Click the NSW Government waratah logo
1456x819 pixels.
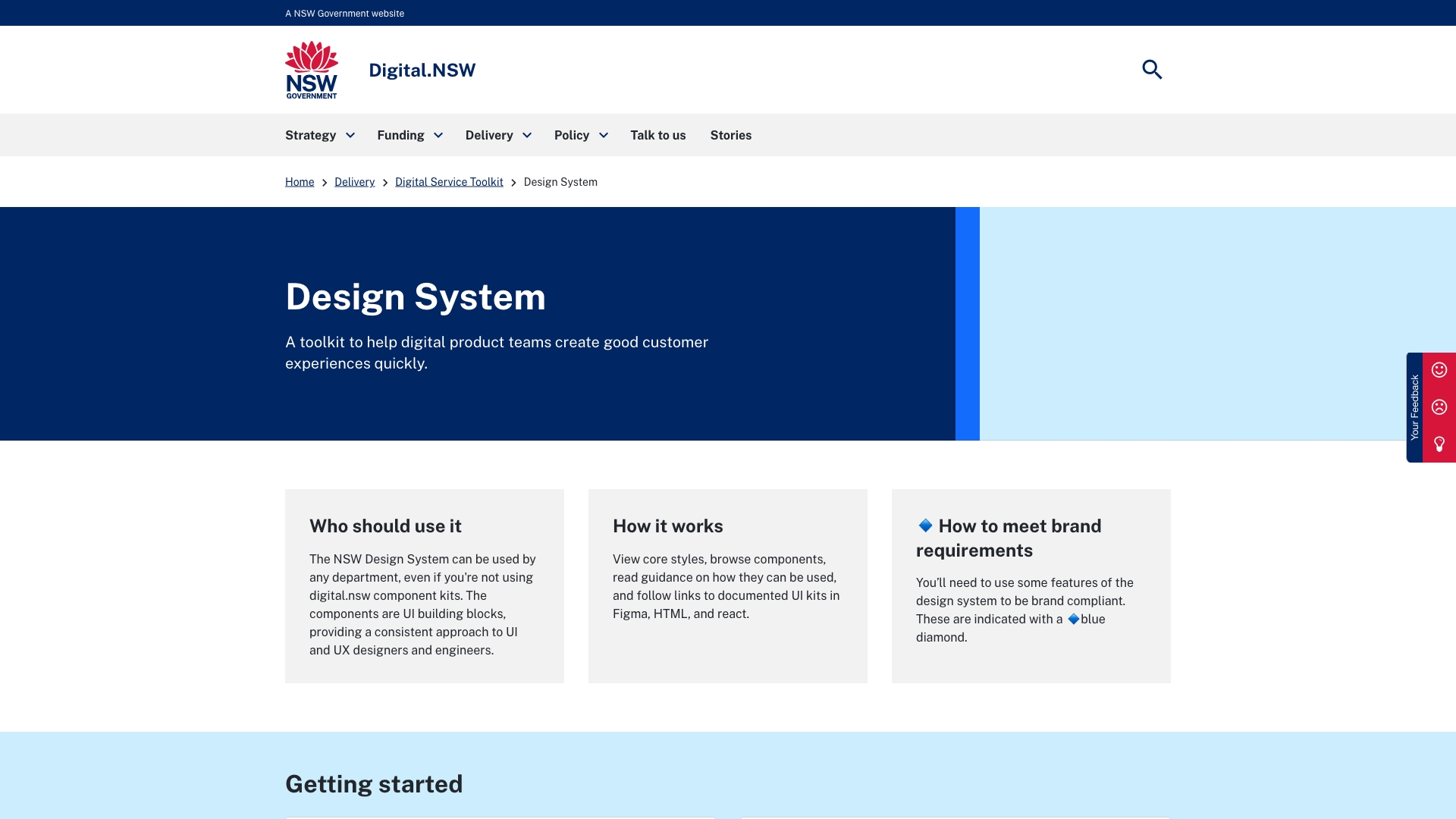click(312, 70)
